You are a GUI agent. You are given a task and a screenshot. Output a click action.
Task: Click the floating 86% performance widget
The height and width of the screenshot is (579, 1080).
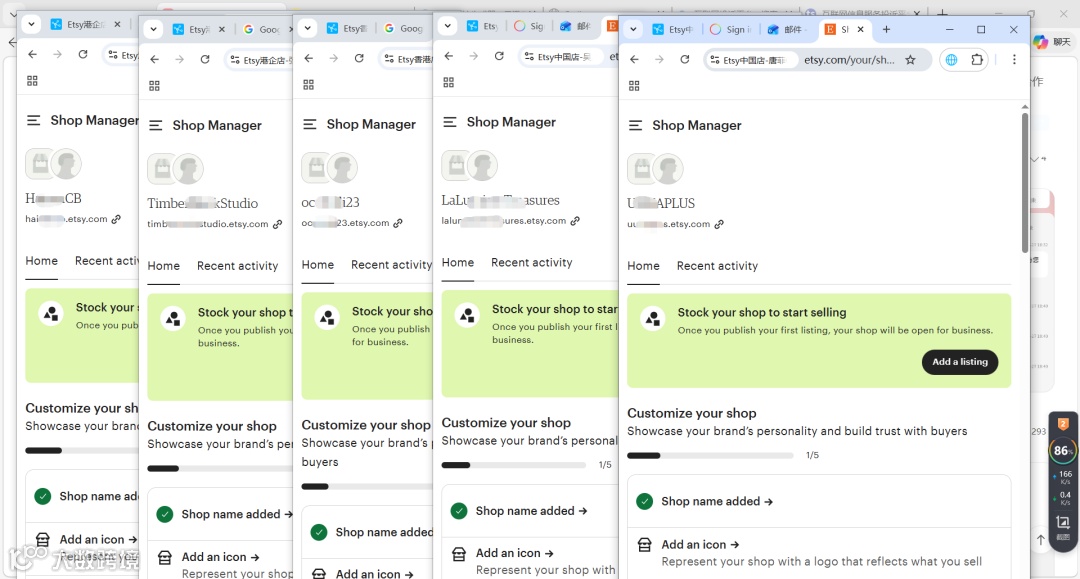point(1062,451)
